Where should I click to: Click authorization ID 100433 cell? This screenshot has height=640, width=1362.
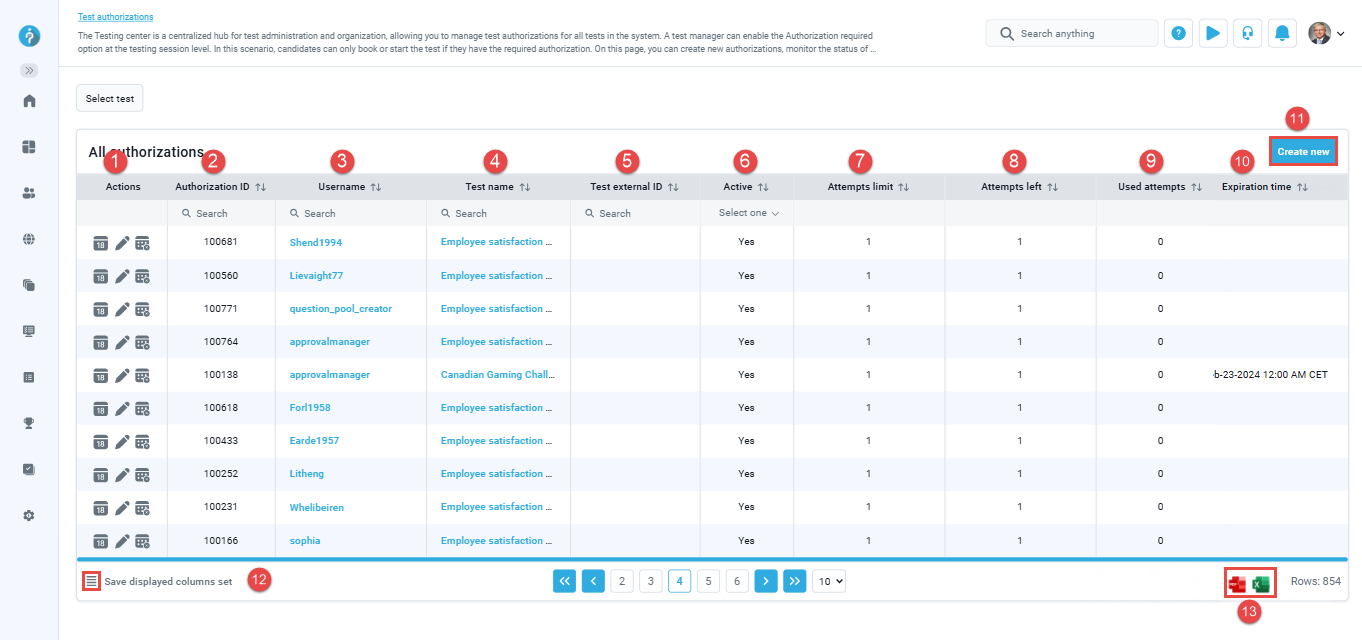click(221, 441)
